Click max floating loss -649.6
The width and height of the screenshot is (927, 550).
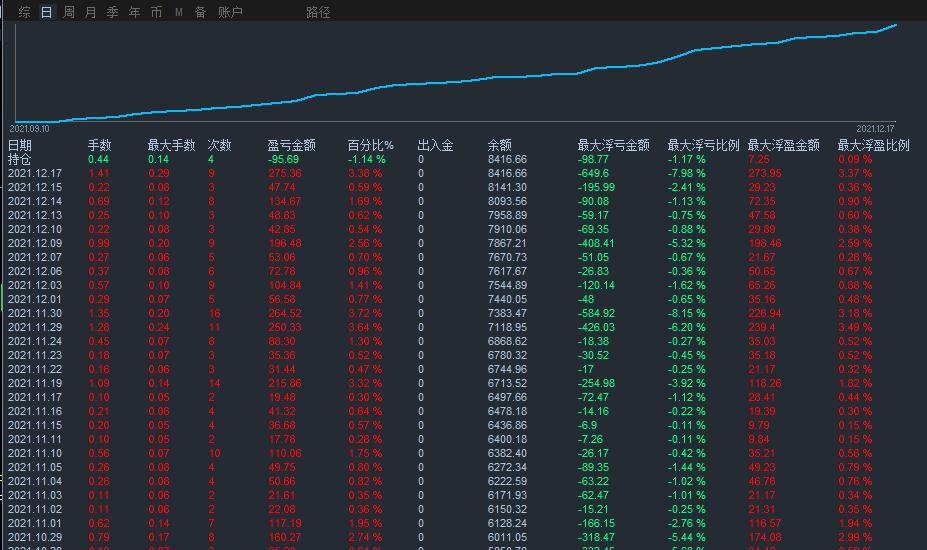coord(593,173)
